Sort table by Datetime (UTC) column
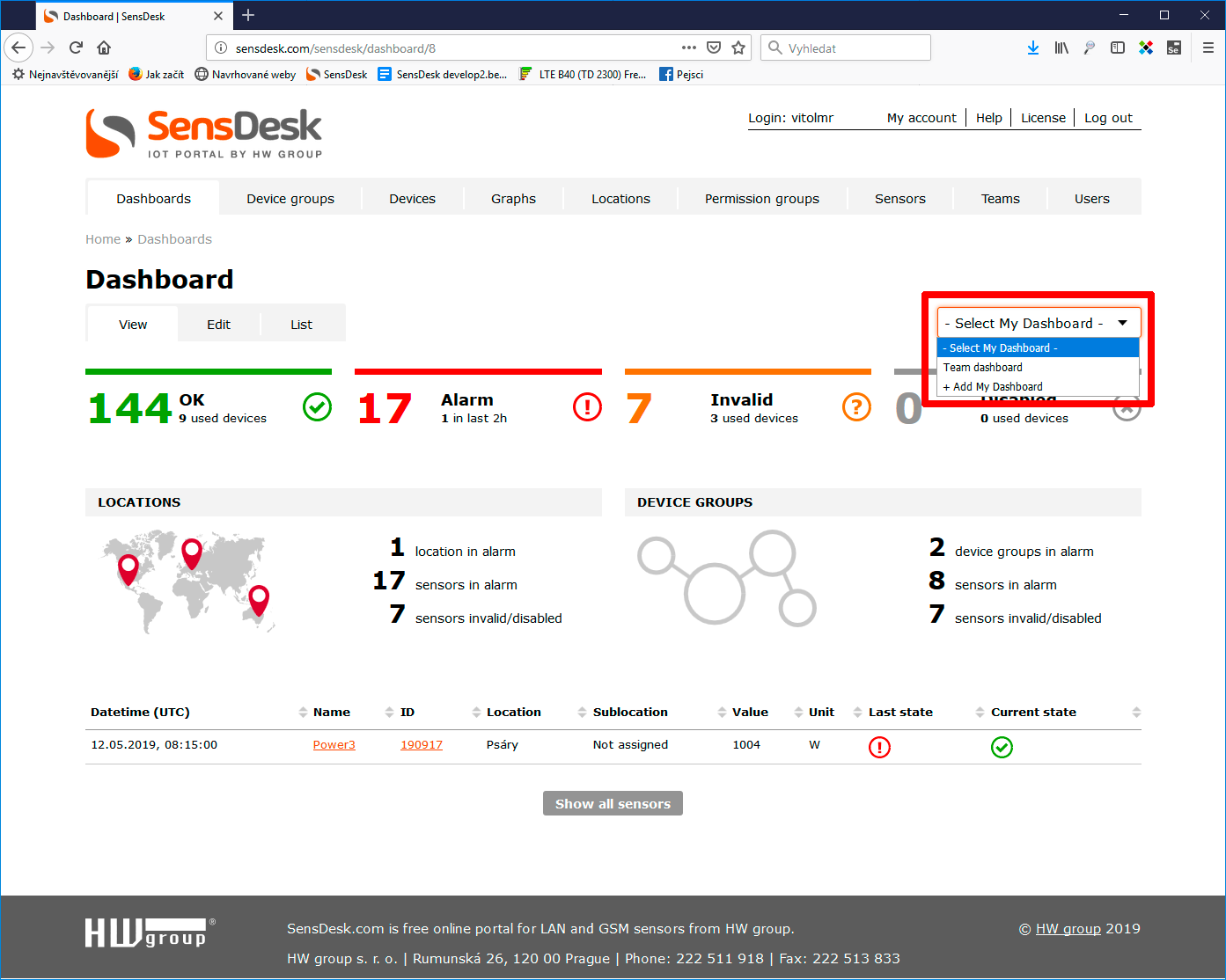 click(140, 712)
